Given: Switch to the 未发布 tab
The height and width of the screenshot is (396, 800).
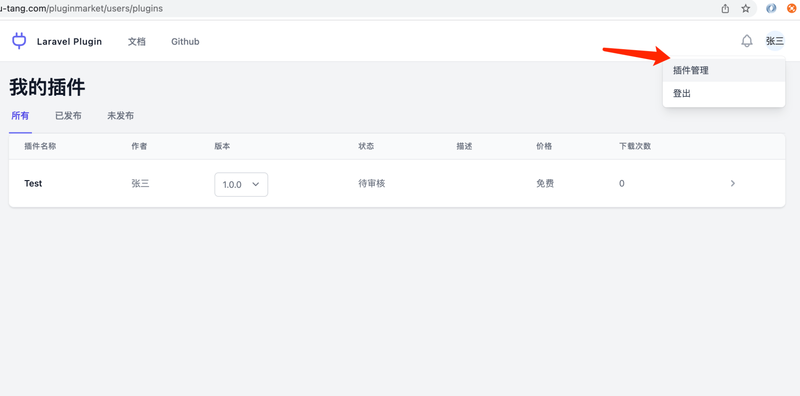Looking at the screenshot, I should [120, 116].
